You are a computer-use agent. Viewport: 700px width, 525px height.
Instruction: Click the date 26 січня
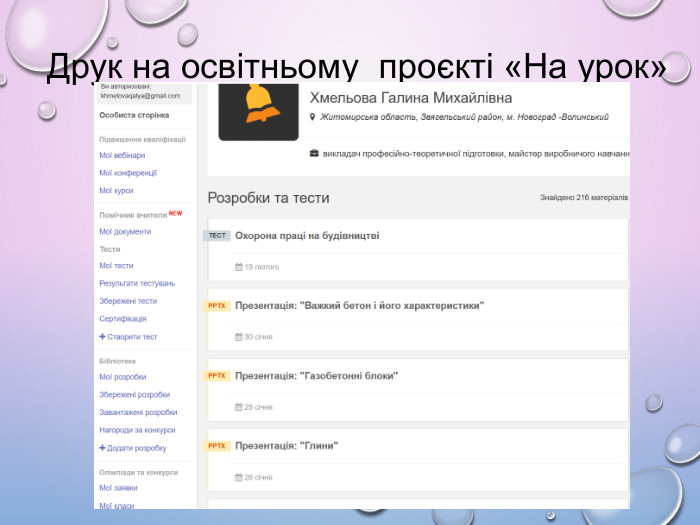258,477
